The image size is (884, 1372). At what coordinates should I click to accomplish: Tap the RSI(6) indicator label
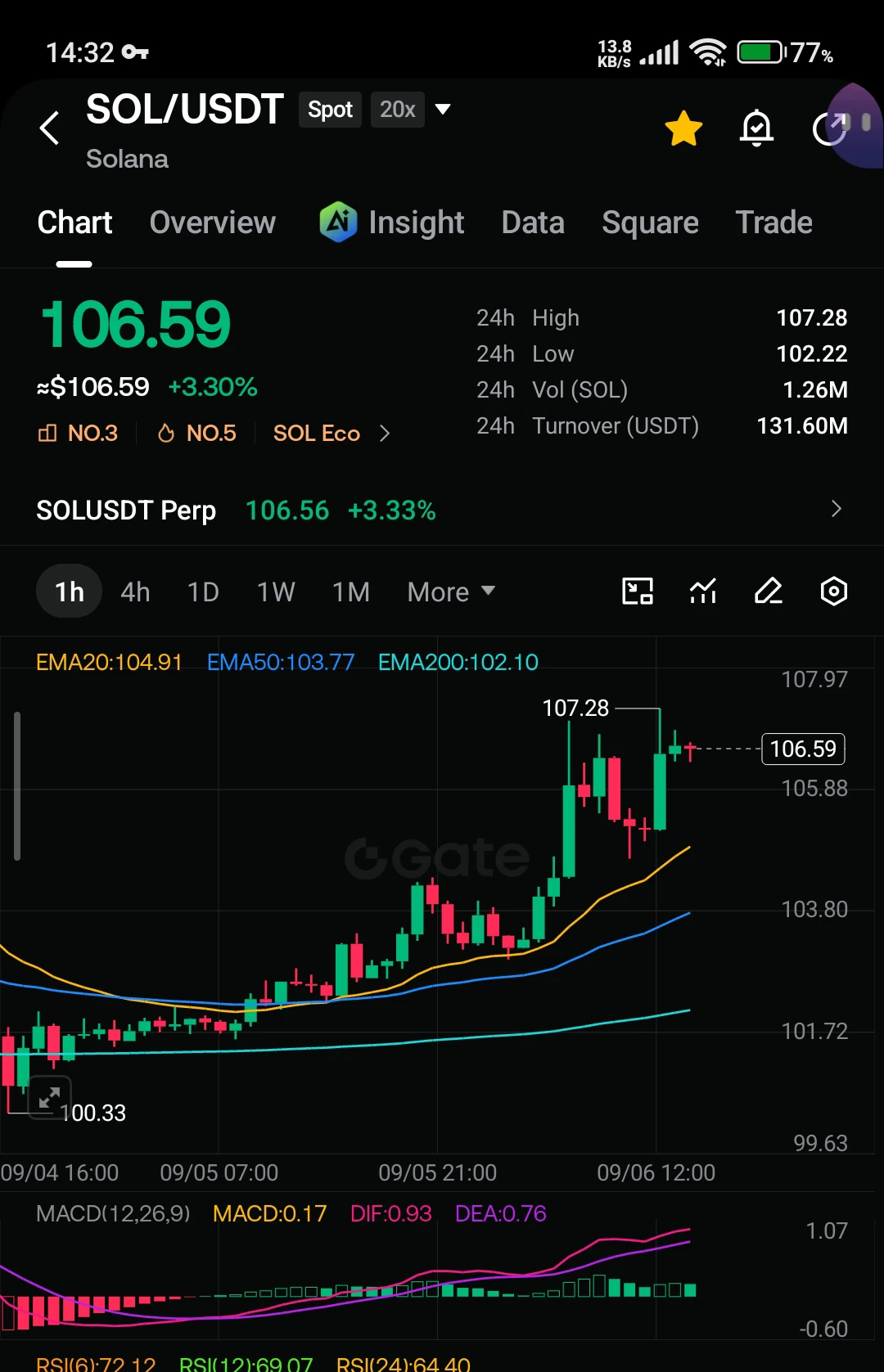pyautogui.click(x=96, y=1364)
